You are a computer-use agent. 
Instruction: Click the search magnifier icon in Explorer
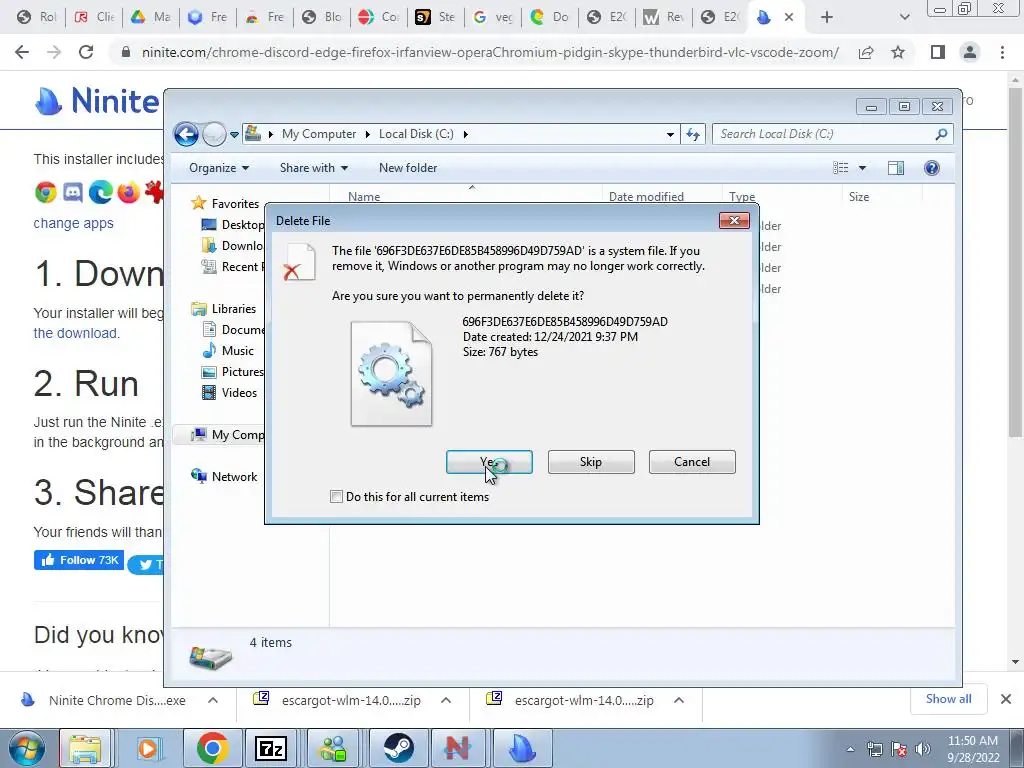[941, 134]
